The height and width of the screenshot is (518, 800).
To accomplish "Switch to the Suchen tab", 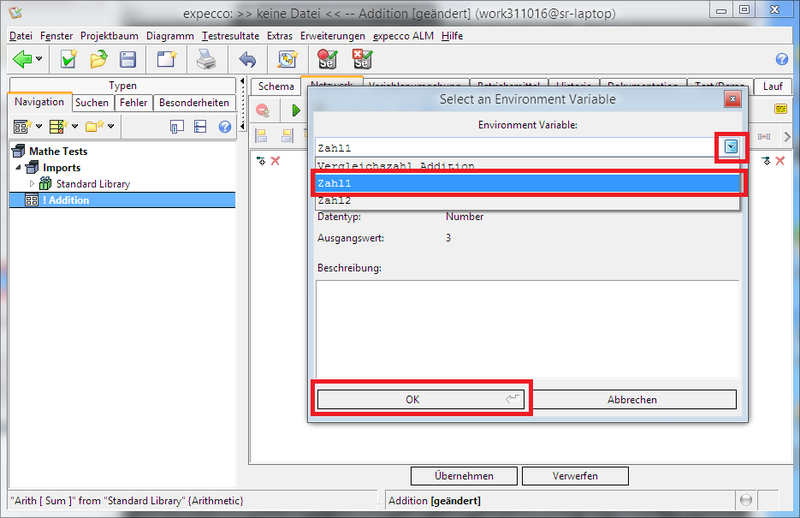I will (92, 103).
